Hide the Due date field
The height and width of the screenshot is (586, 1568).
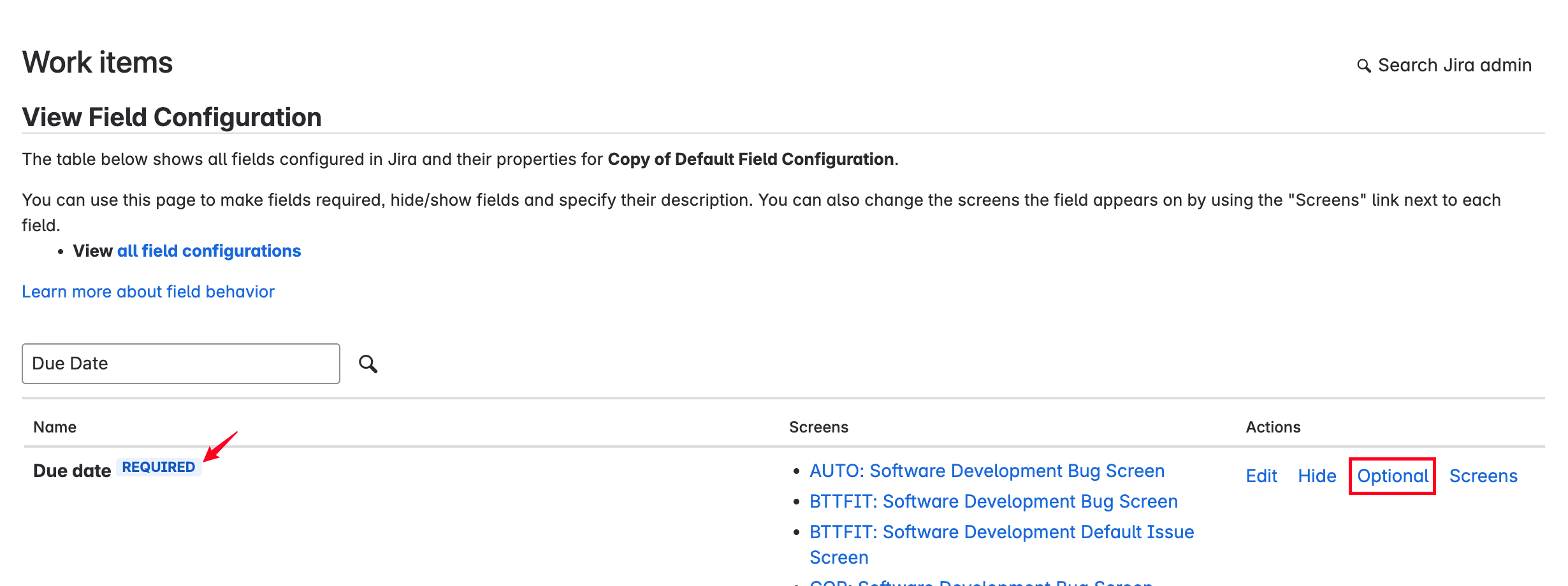(1316, 476)
